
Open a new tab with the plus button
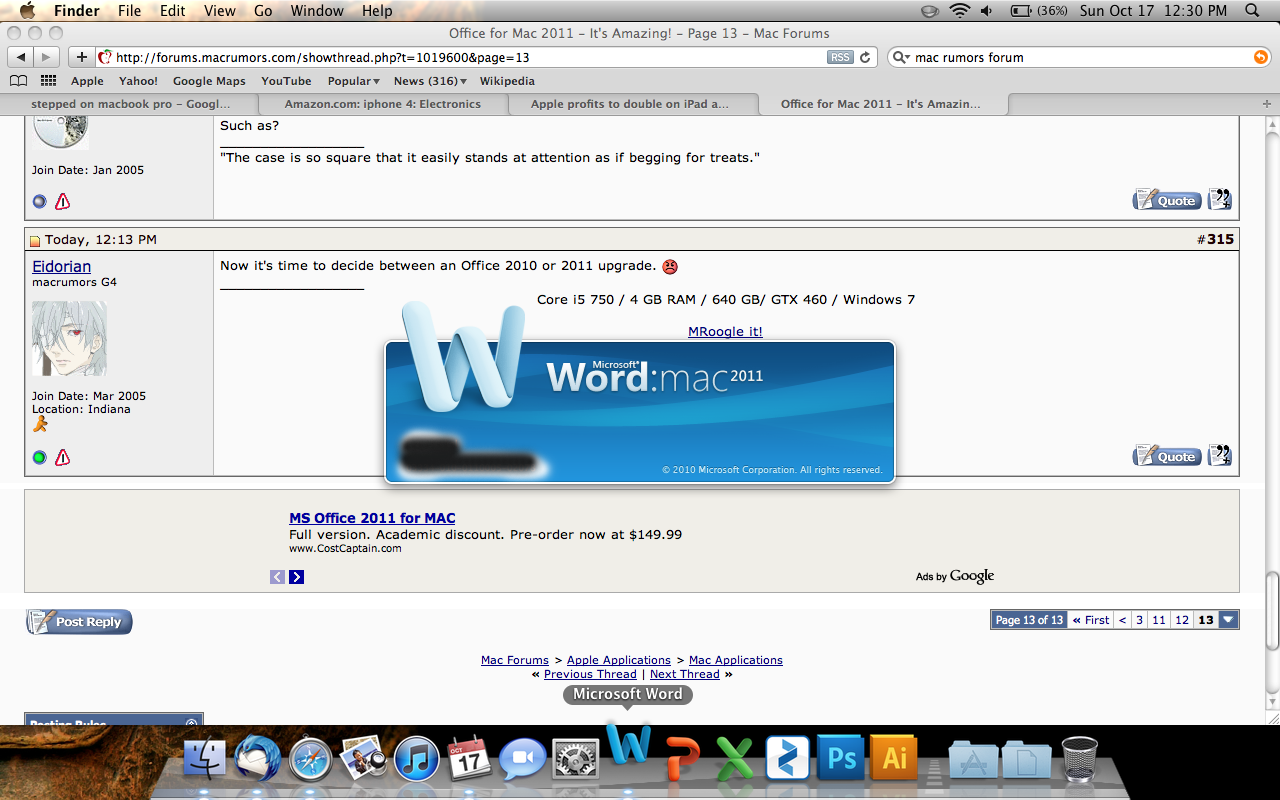[x=1268, y=104]
